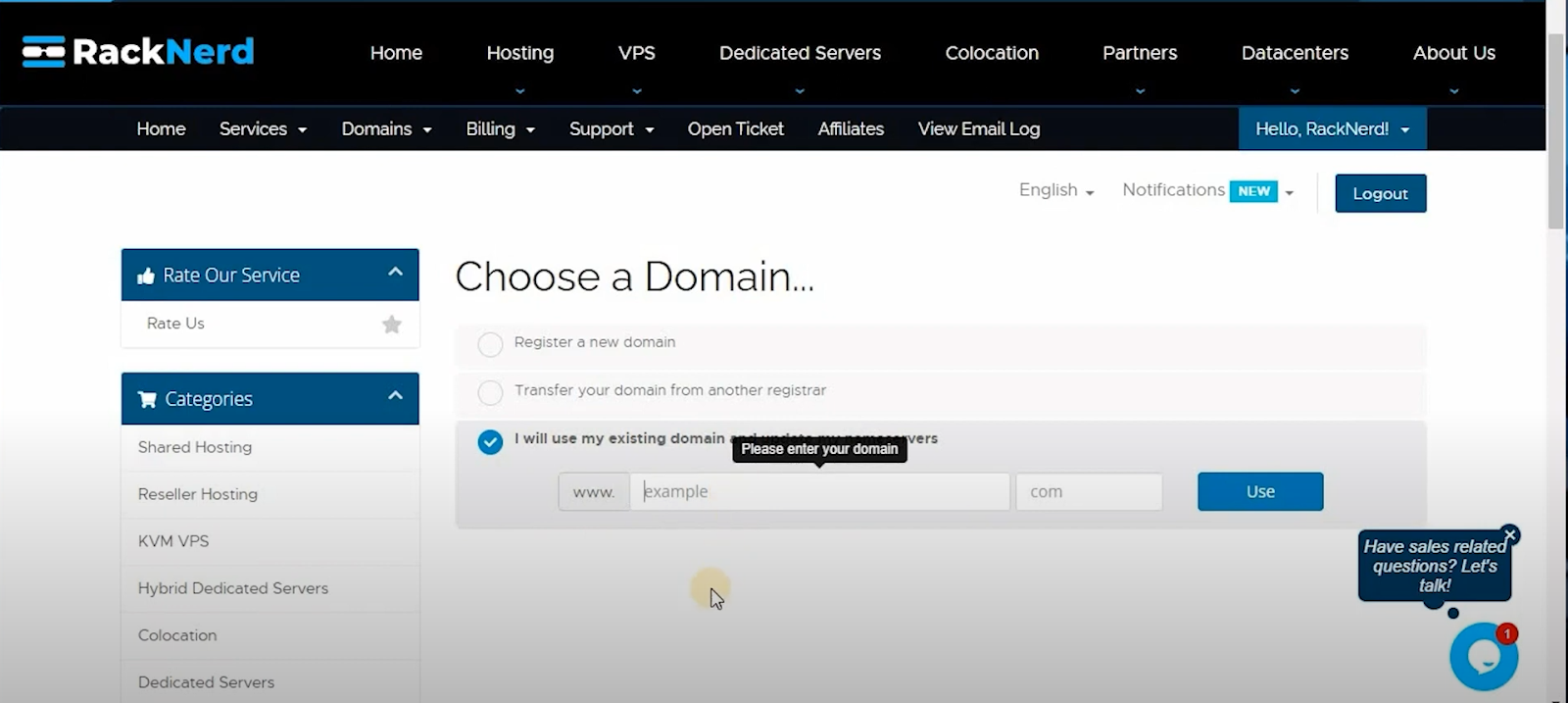The width and height of the screenshot is (1568, 703).
Task: Click the Open Ticket link
Action: click(735, 128)
